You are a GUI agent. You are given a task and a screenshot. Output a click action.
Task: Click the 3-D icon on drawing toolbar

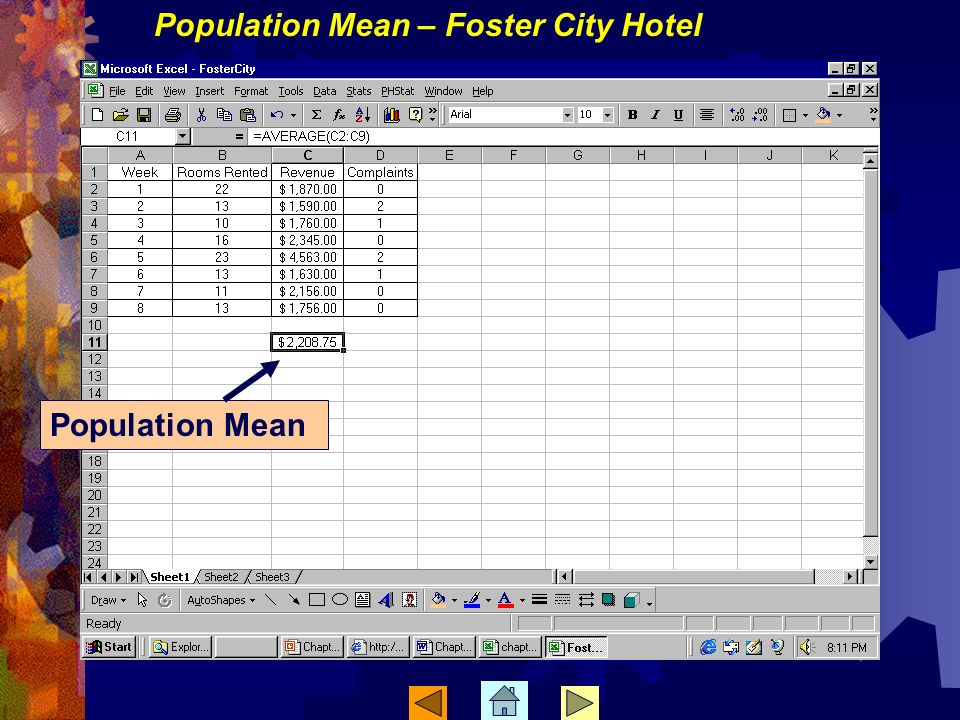pyautogui.click(x=631, y=600)
